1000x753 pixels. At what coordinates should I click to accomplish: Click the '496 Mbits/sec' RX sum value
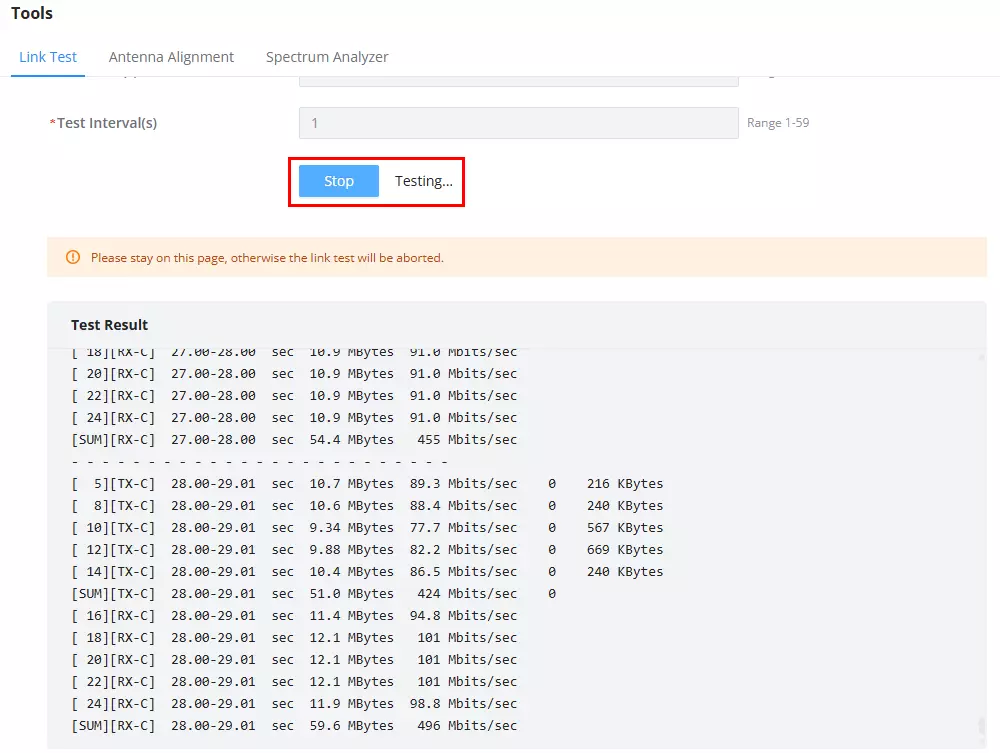click(467, 726)
